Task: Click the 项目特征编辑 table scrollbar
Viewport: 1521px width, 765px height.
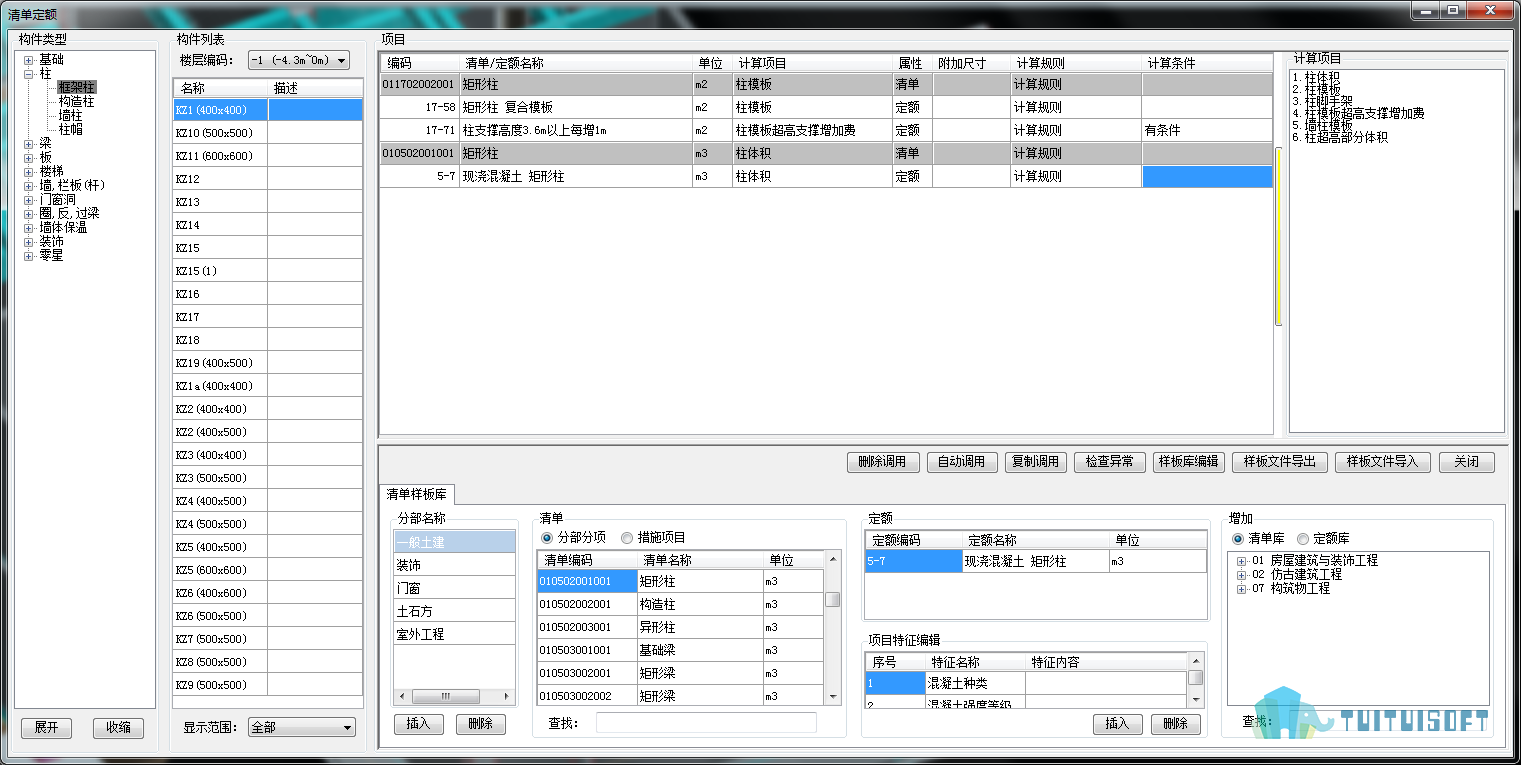Action: [x=1195, y=682]
